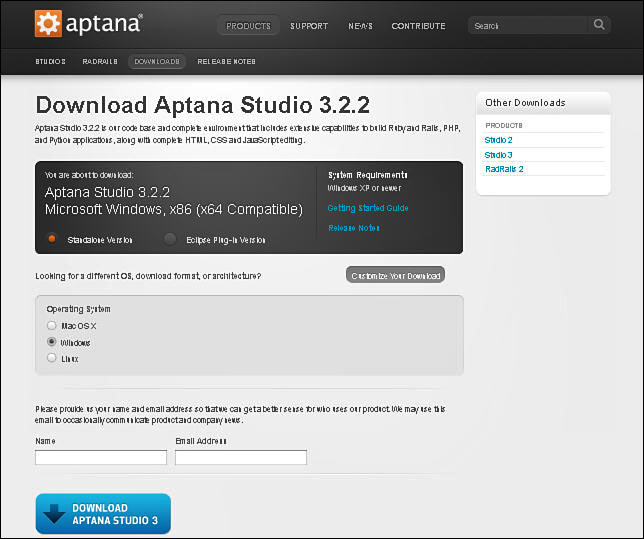Open the RadRails 2 link under Other Downloads
Viewport: 644px width, 539px height.
(504, 169)
